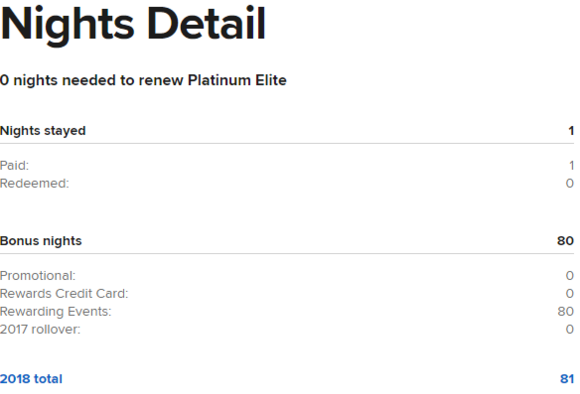This screenshot has width=580, height=394.
Task: Click the Platinum Elite renewal message
Action: point(143,80)
